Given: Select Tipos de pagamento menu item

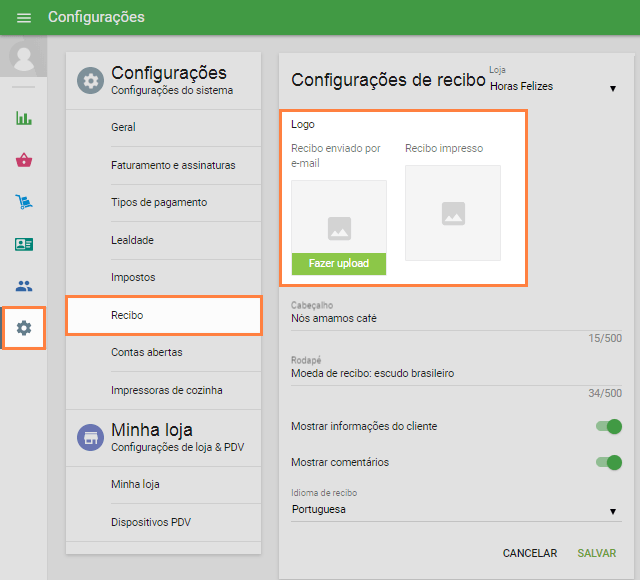Looking at the screenshot, I should 186,202.
